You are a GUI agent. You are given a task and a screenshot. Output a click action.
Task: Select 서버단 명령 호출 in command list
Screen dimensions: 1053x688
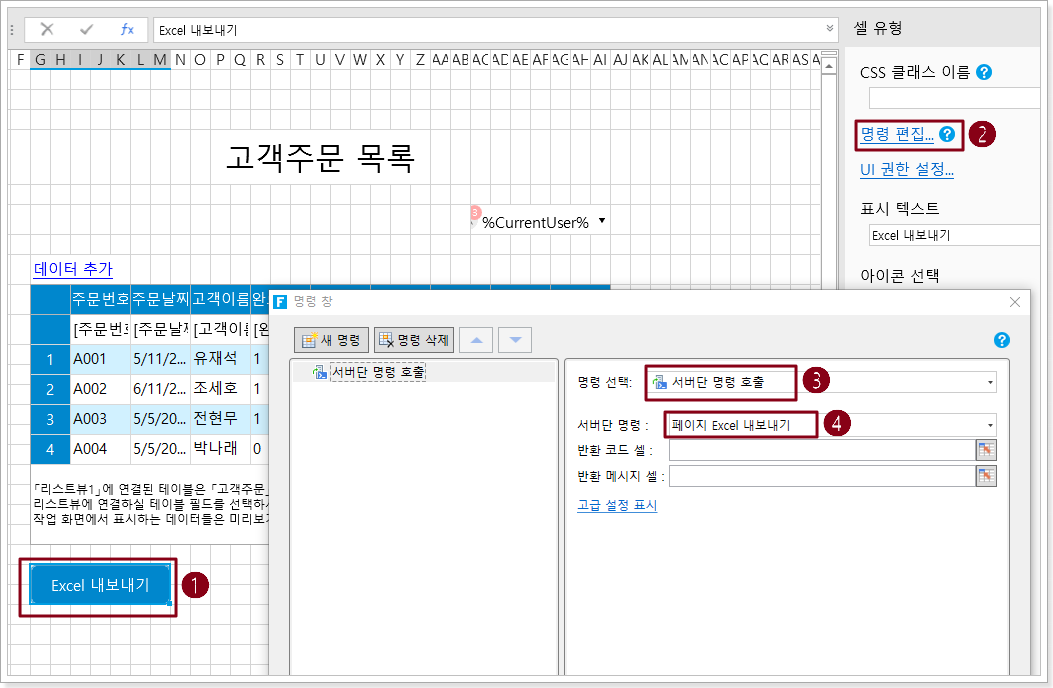[x=377, y=373]
